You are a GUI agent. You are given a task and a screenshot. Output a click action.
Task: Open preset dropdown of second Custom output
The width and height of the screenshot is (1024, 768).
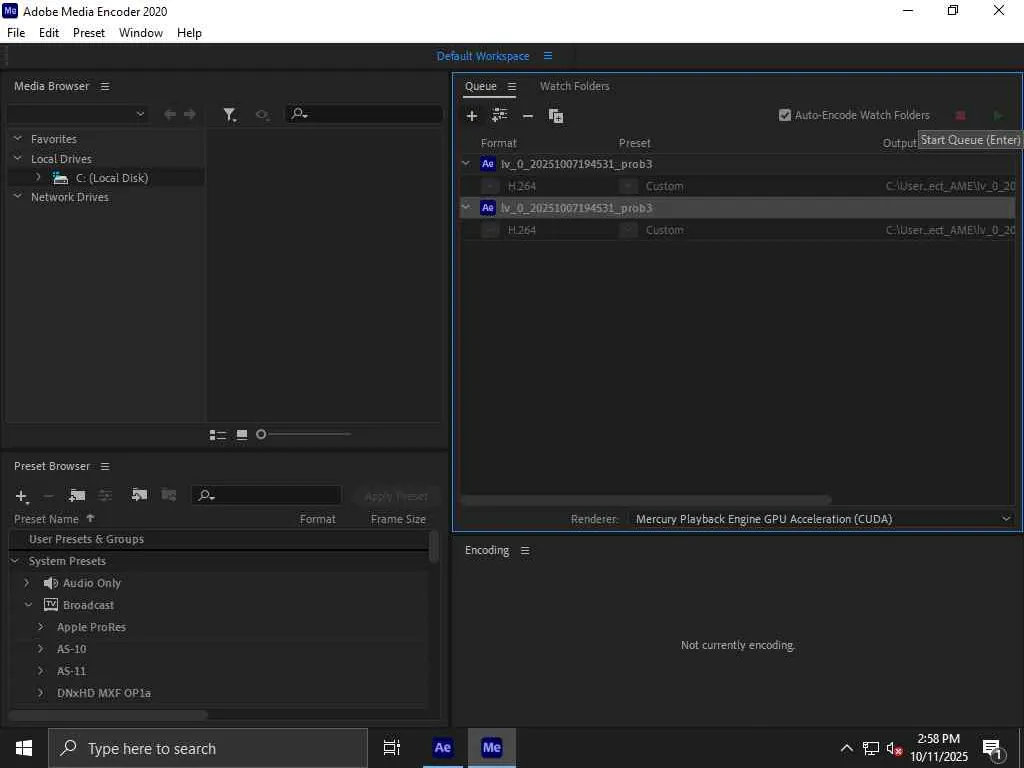[x=628, y=230]
